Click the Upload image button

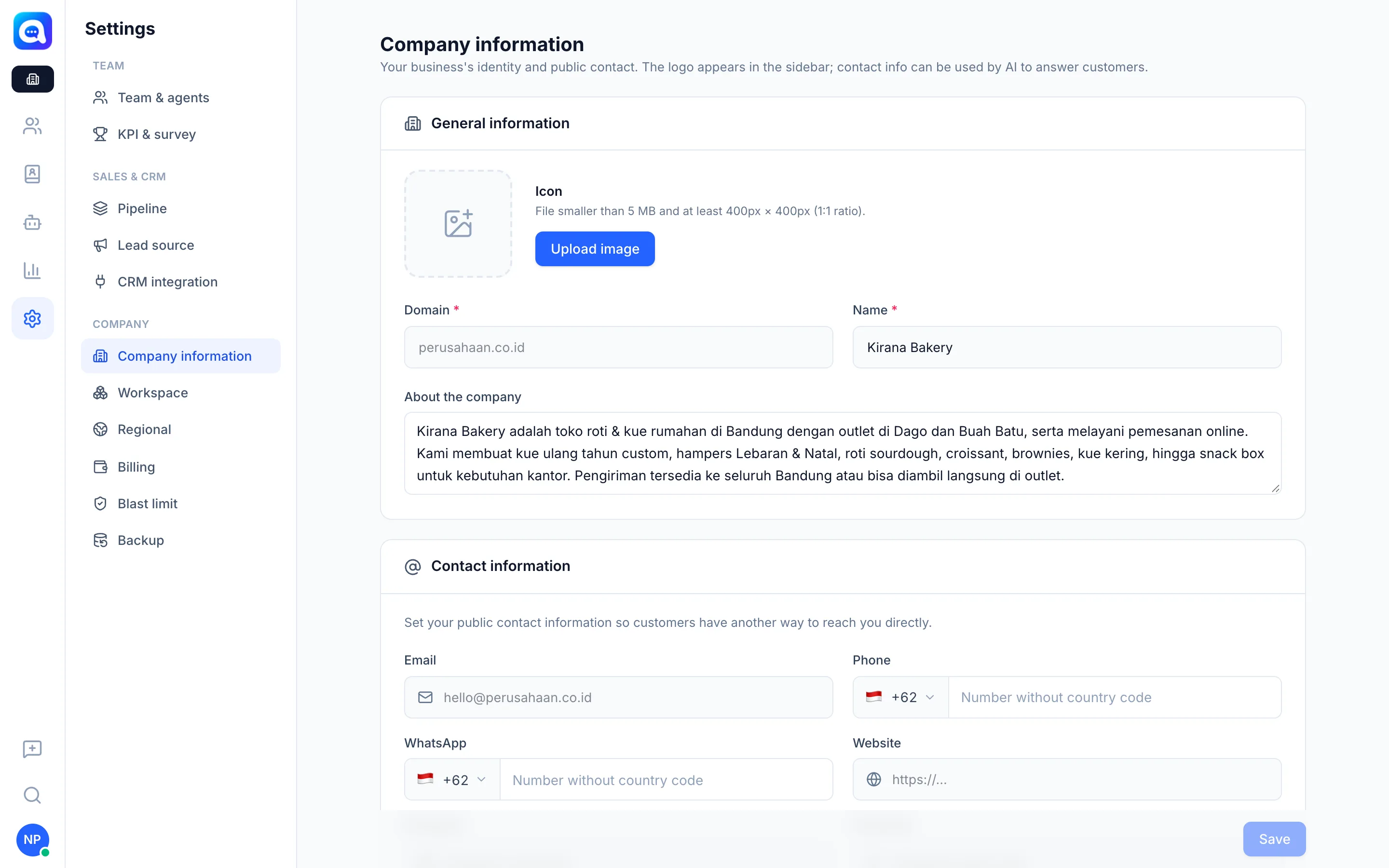[x=595, y=248]
